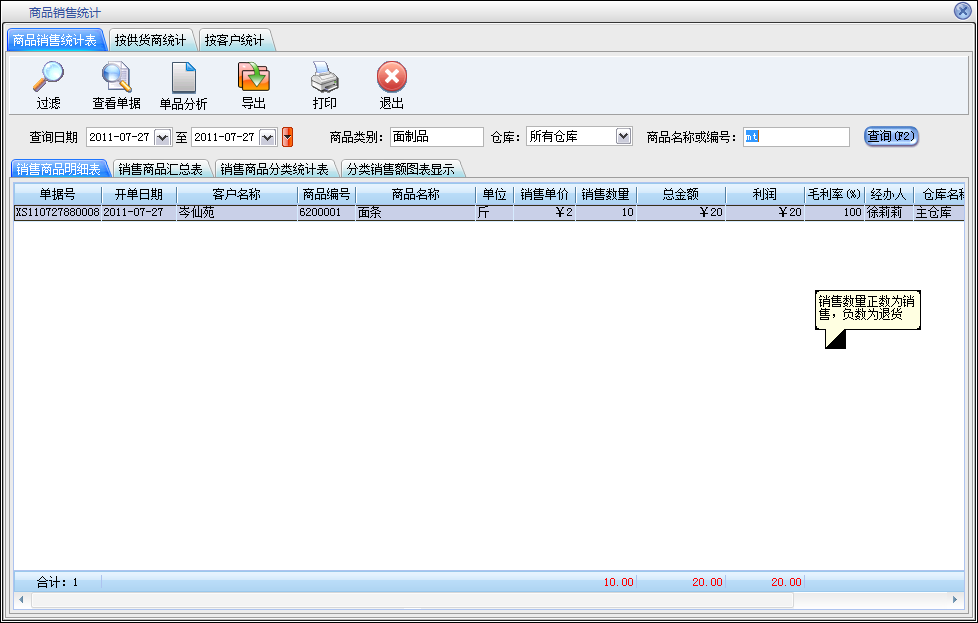This screenshot has width=978, height=623.
Task: Expand the start date dropdown
Action: [162, 137]
